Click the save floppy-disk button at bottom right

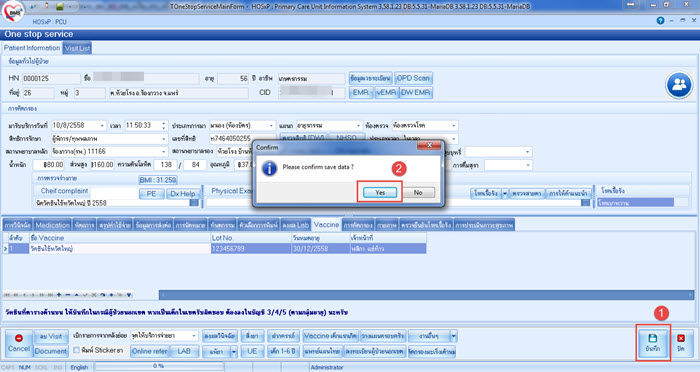653,343
